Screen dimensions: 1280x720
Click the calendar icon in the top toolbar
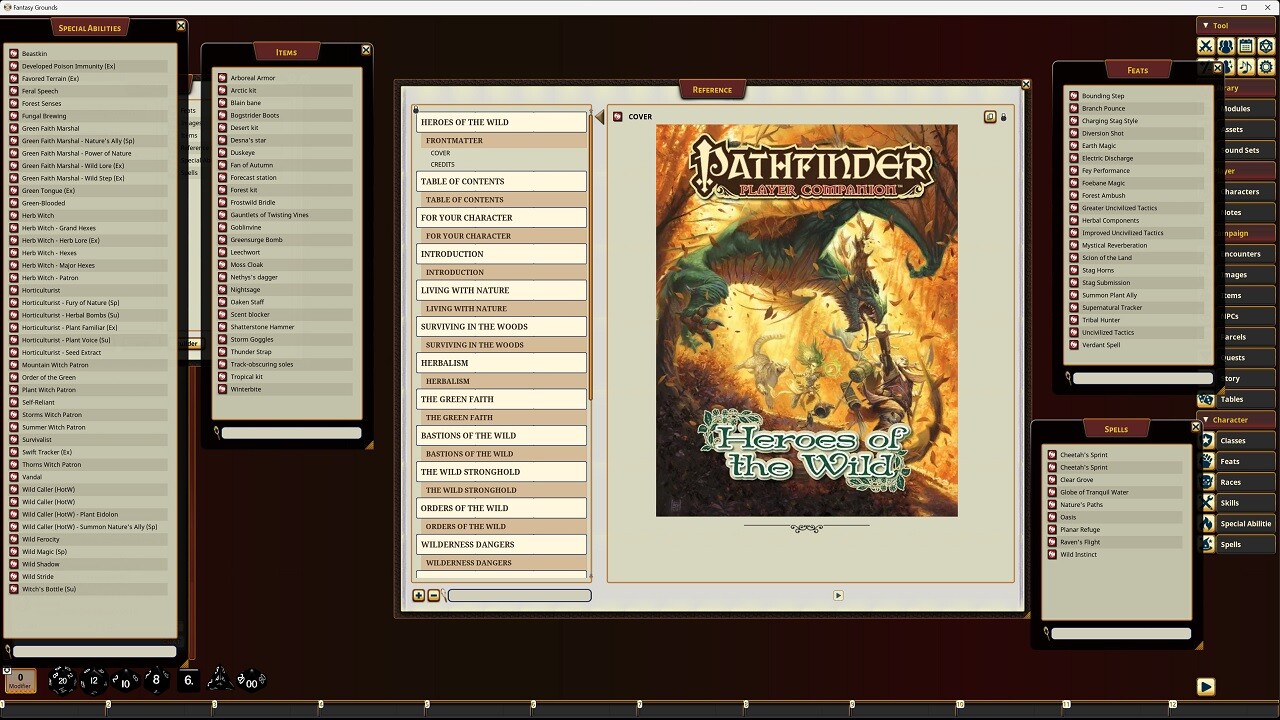1246,46
